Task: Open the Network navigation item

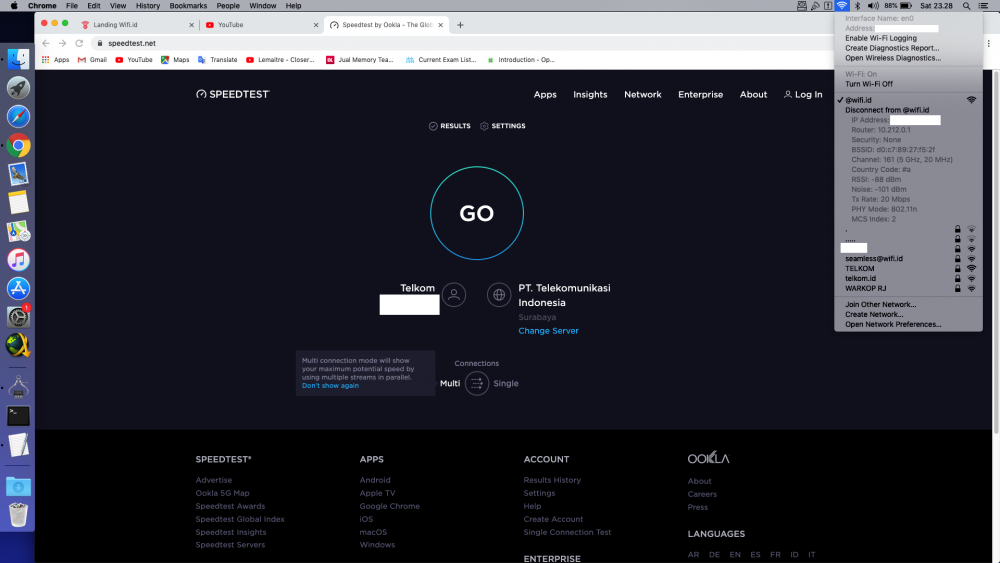Action: pos(642,94)
